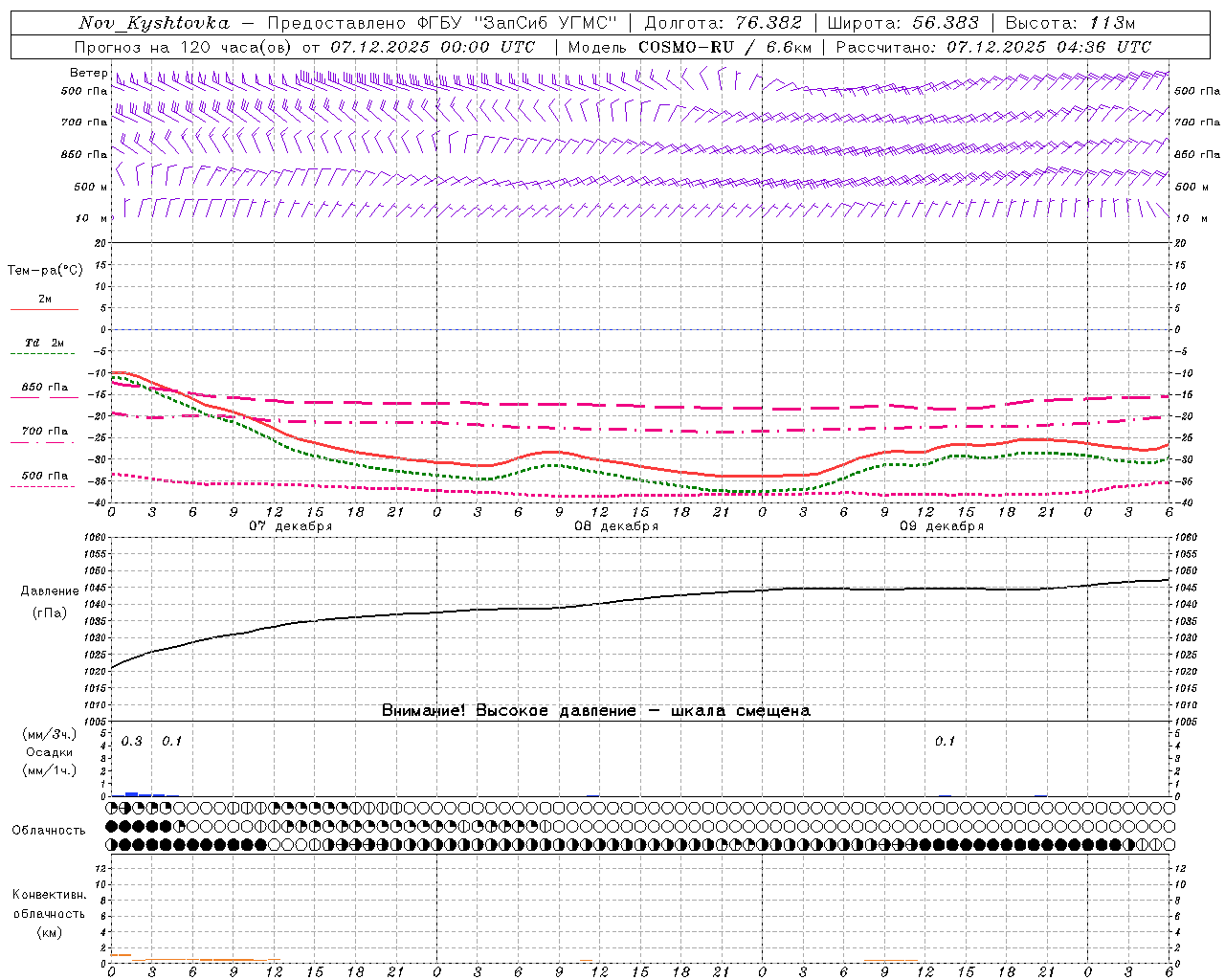Click the (мм/1ч.) precipitation unit label

pos(50,770)
